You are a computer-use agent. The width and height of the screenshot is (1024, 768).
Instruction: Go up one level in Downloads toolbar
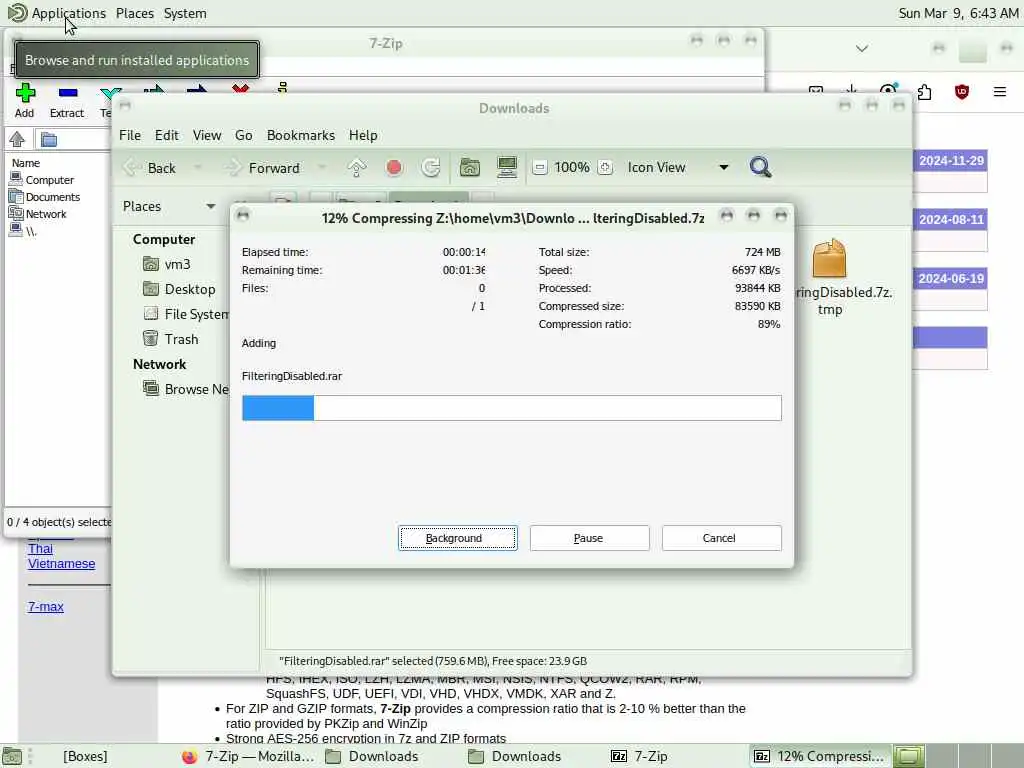[357, 168]
